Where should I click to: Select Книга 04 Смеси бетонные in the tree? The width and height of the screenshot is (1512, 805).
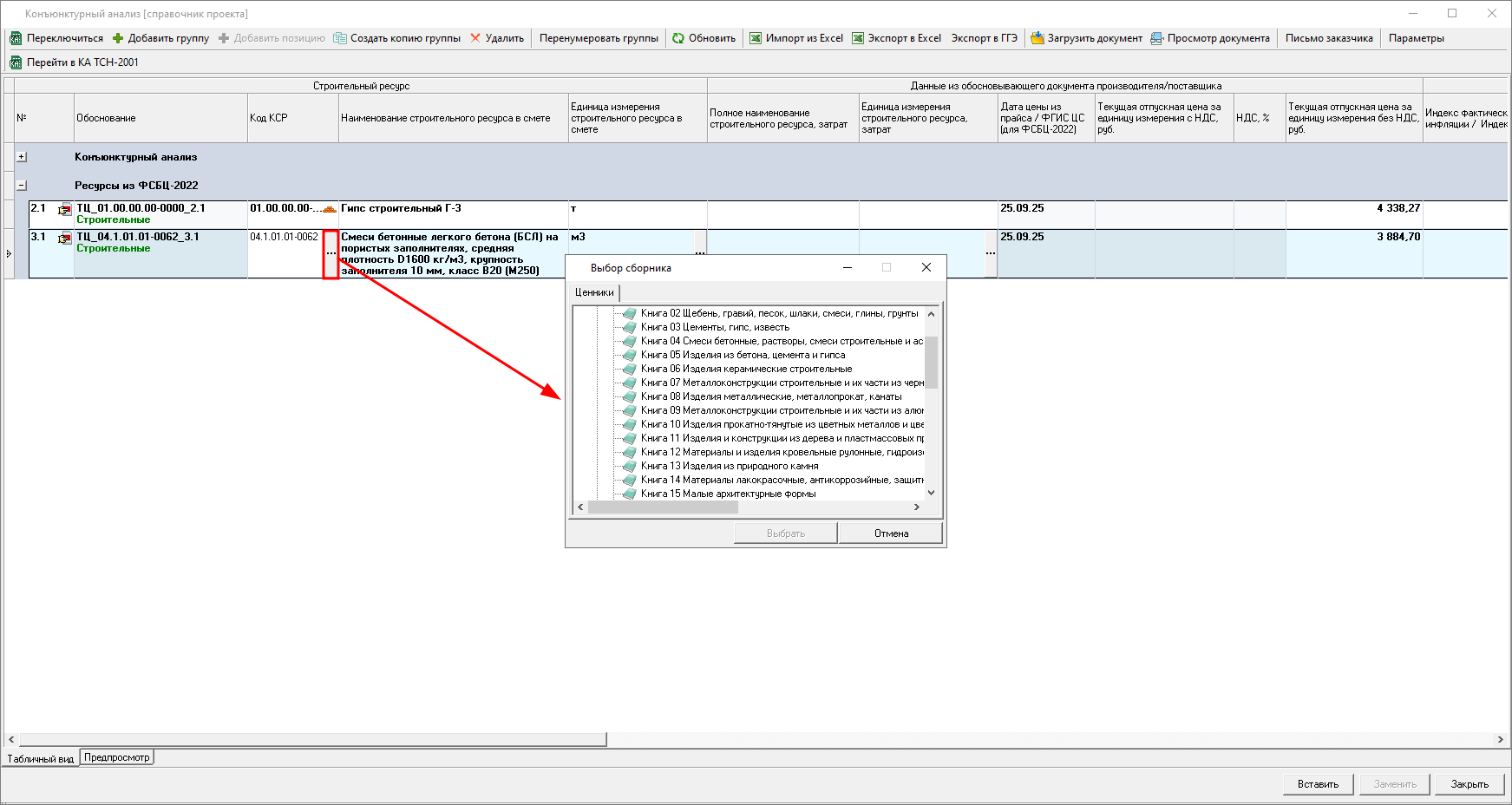point(781,341)
